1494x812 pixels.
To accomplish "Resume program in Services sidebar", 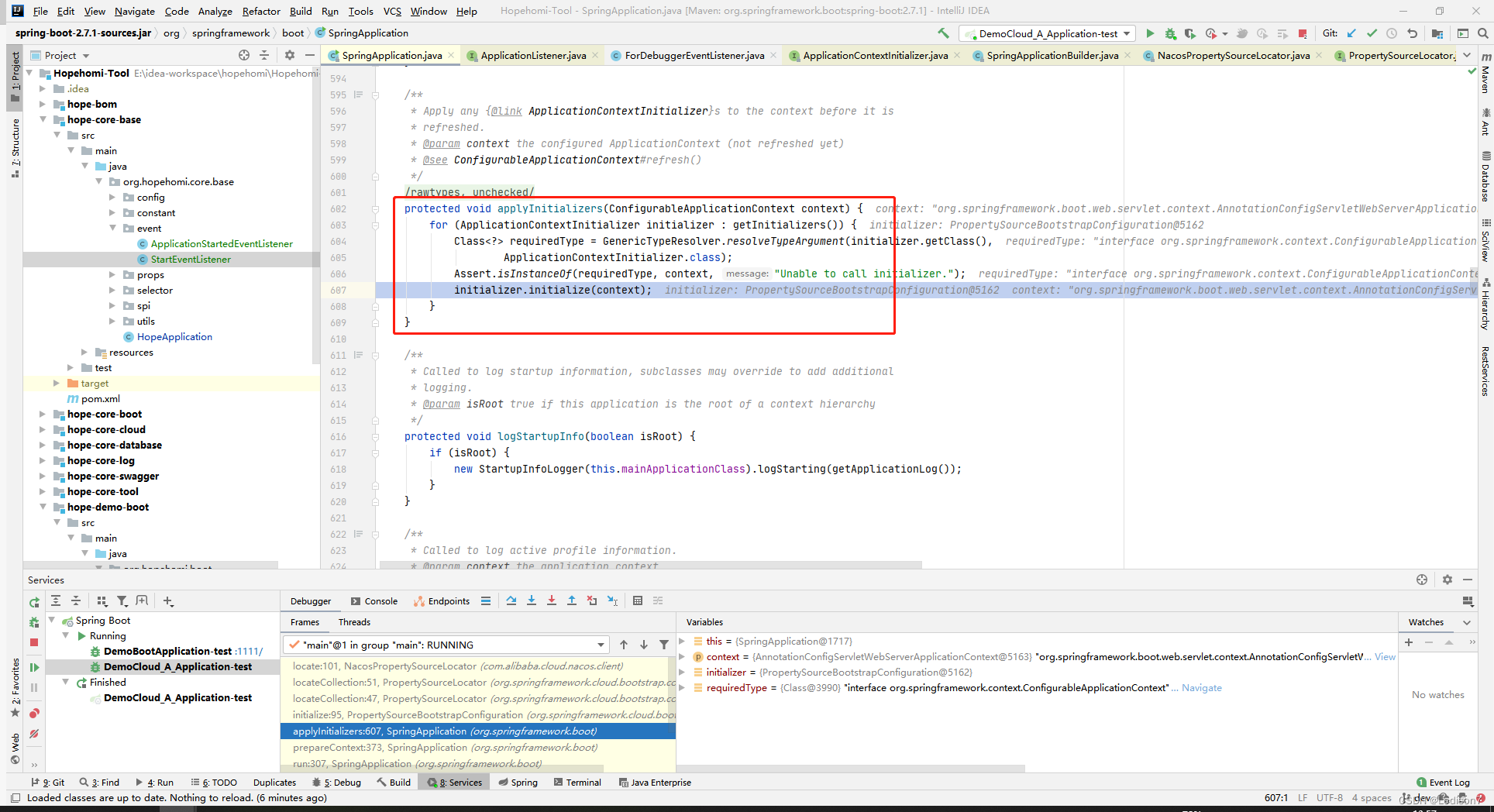I will point(34,667).
